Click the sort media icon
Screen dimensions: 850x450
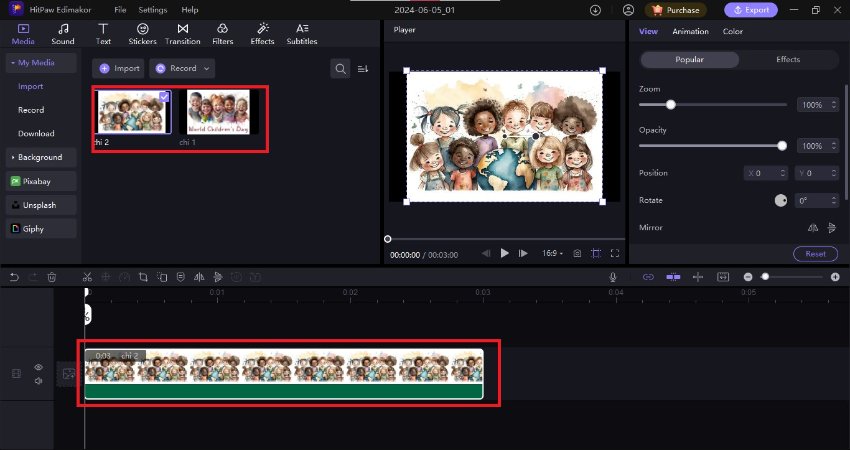pos(363,69)
